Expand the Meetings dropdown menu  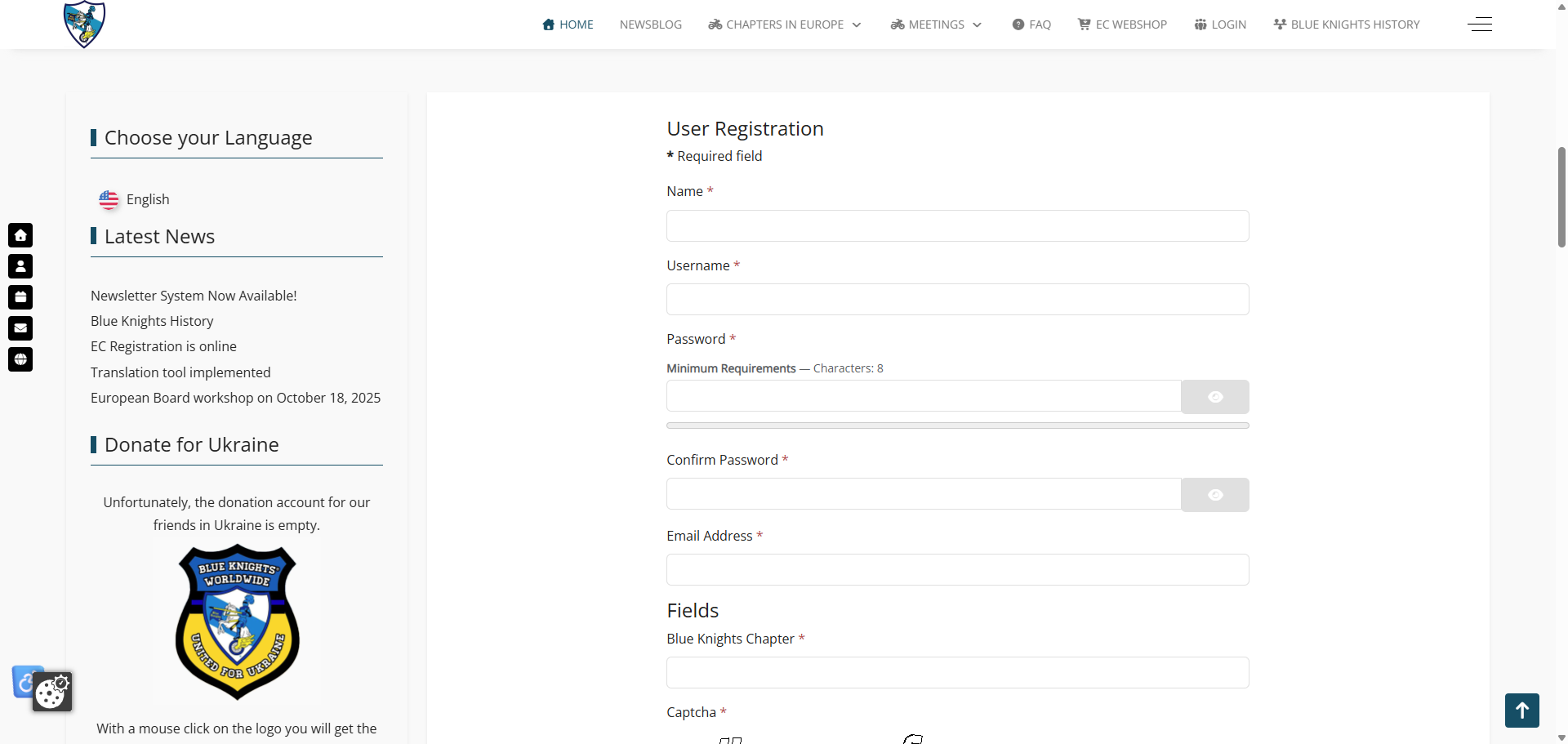coord(936,25)
